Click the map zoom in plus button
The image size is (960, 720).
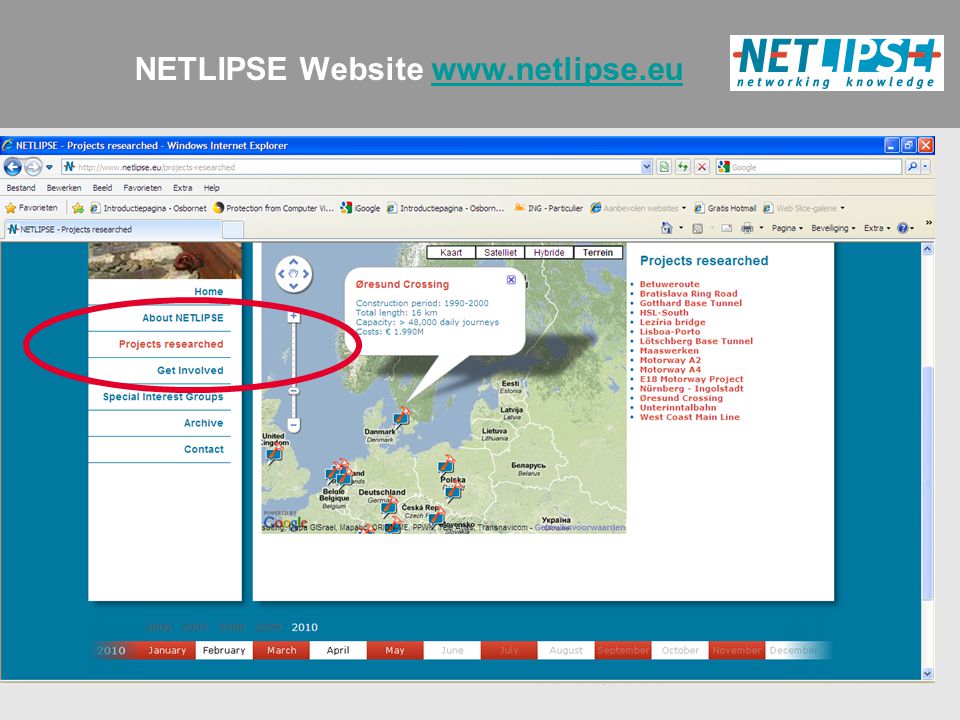[x=293, y=317]
